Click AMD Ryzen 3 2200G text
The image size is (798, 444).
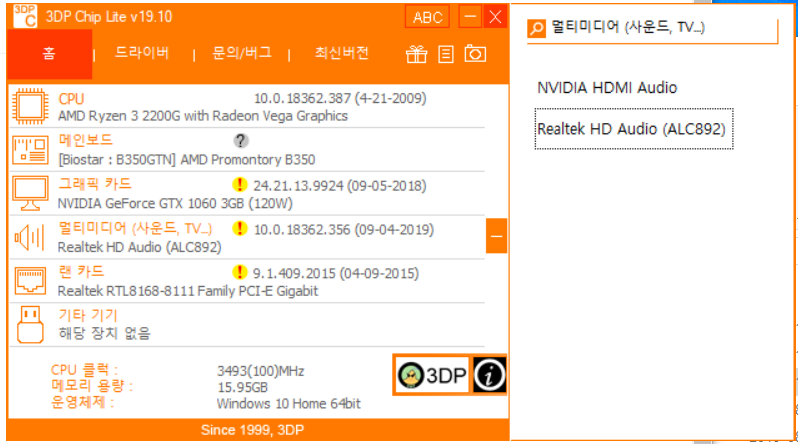[203, 116]
